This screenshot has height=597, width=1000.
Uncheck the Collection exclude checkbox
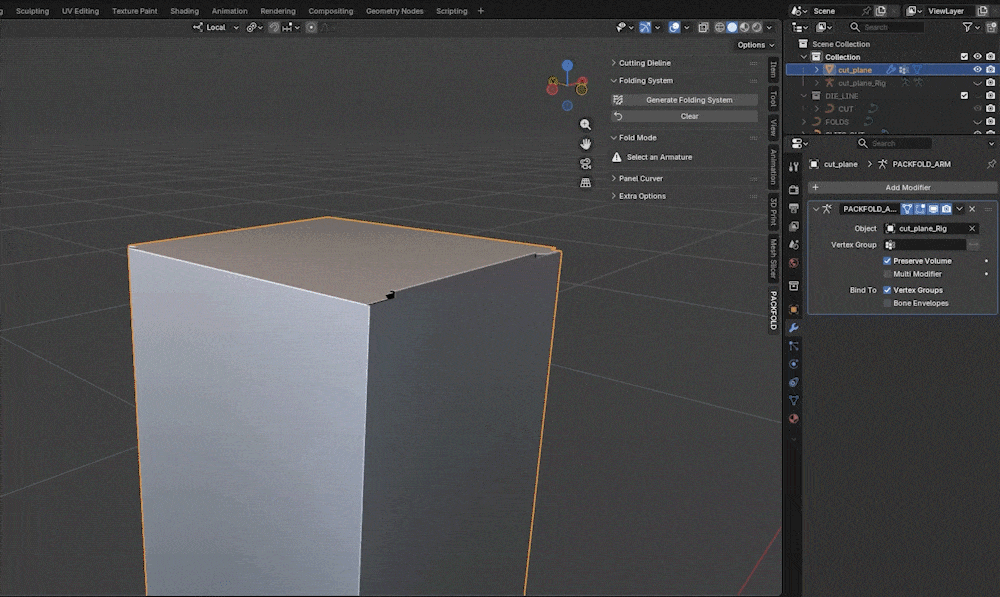pyautogui.click(x=964, y=57)
